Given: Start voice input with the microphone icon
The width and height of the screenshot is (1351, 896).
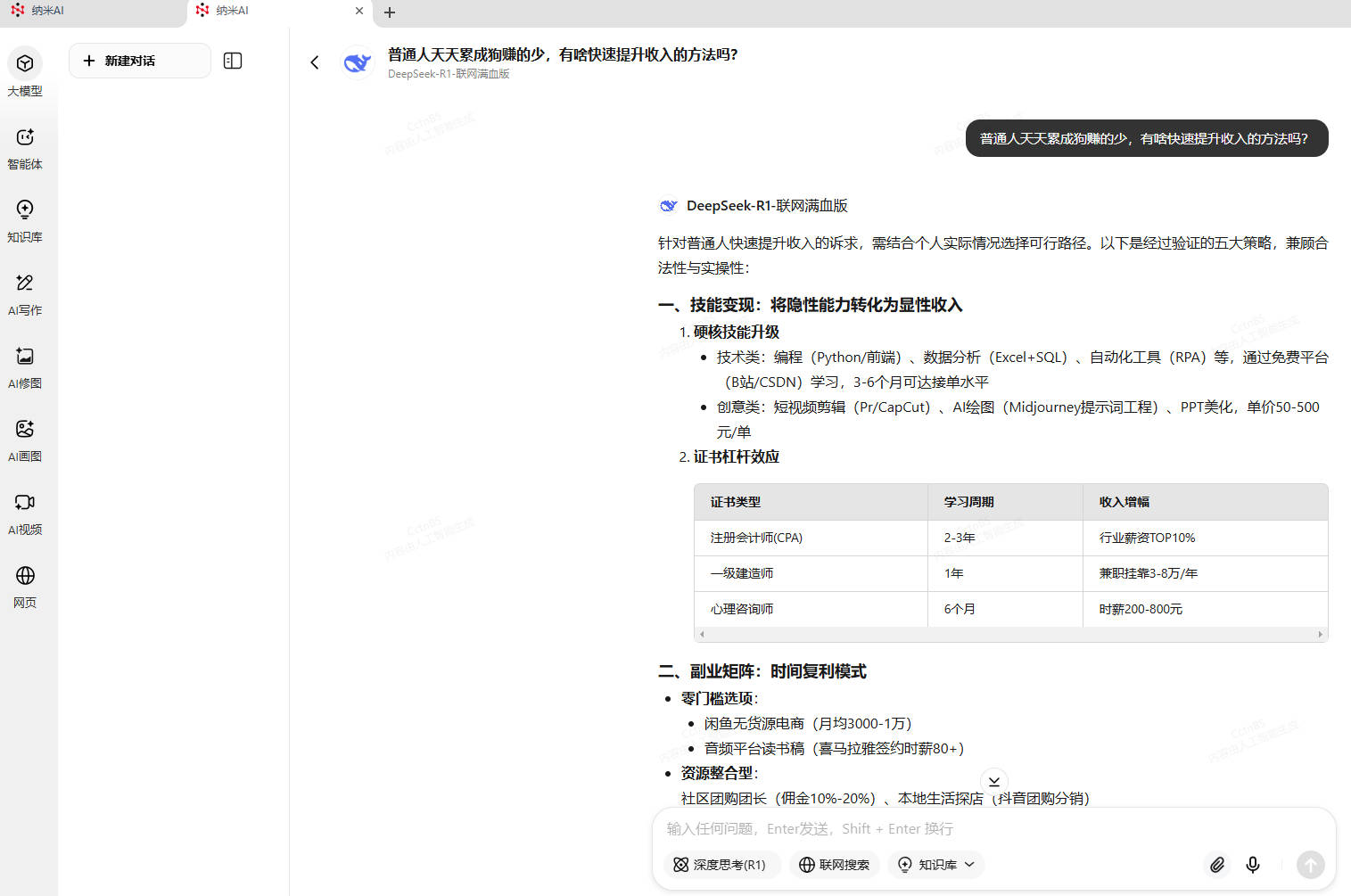Looking at the screenshot, I should click(1253, 864).
